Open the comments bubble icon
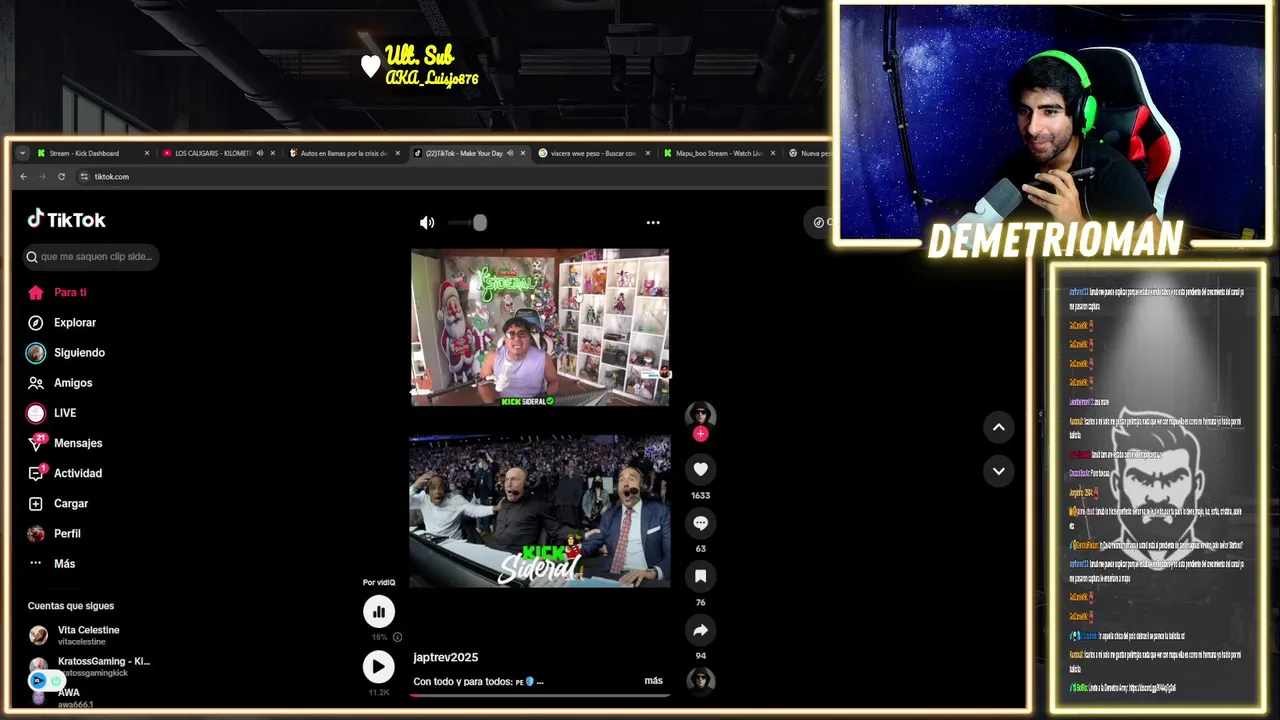 [700, 523]
